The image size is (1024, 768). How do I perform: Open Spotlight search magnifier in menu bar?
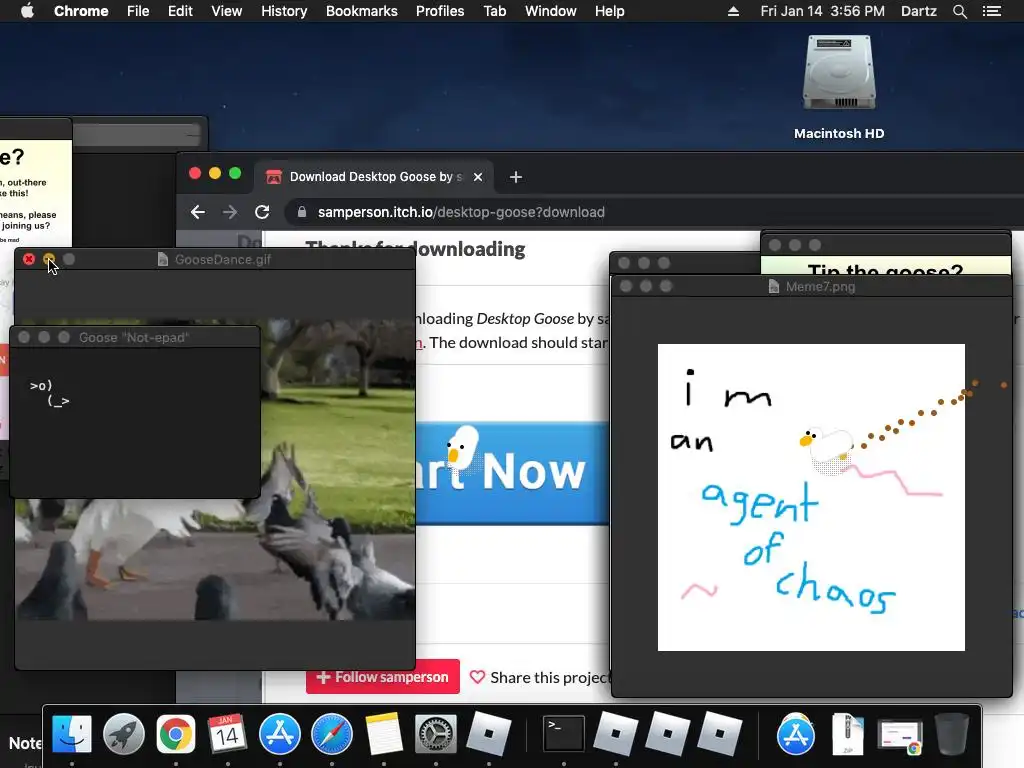(959, 11)
